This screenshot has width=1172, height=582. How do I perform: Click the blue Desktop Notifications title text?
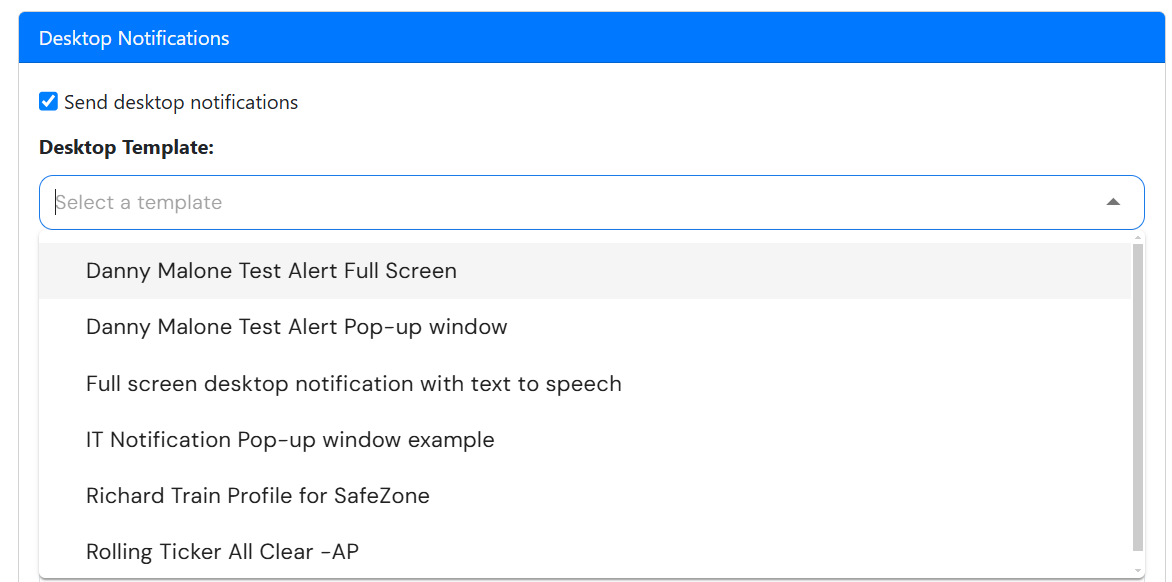[134, 38]
